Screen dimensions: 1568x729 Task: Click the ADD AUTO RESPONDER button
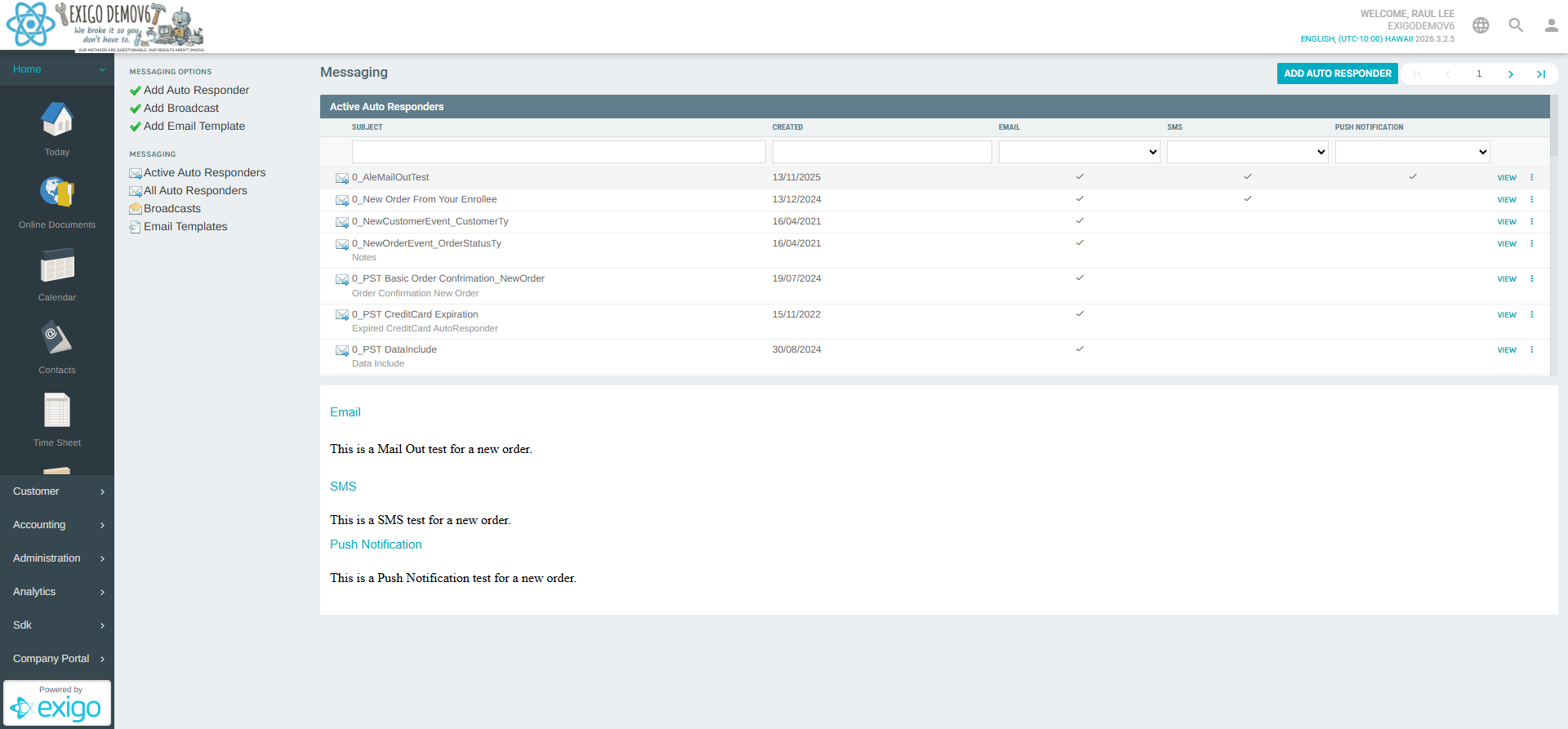(x=1337, y=73)
